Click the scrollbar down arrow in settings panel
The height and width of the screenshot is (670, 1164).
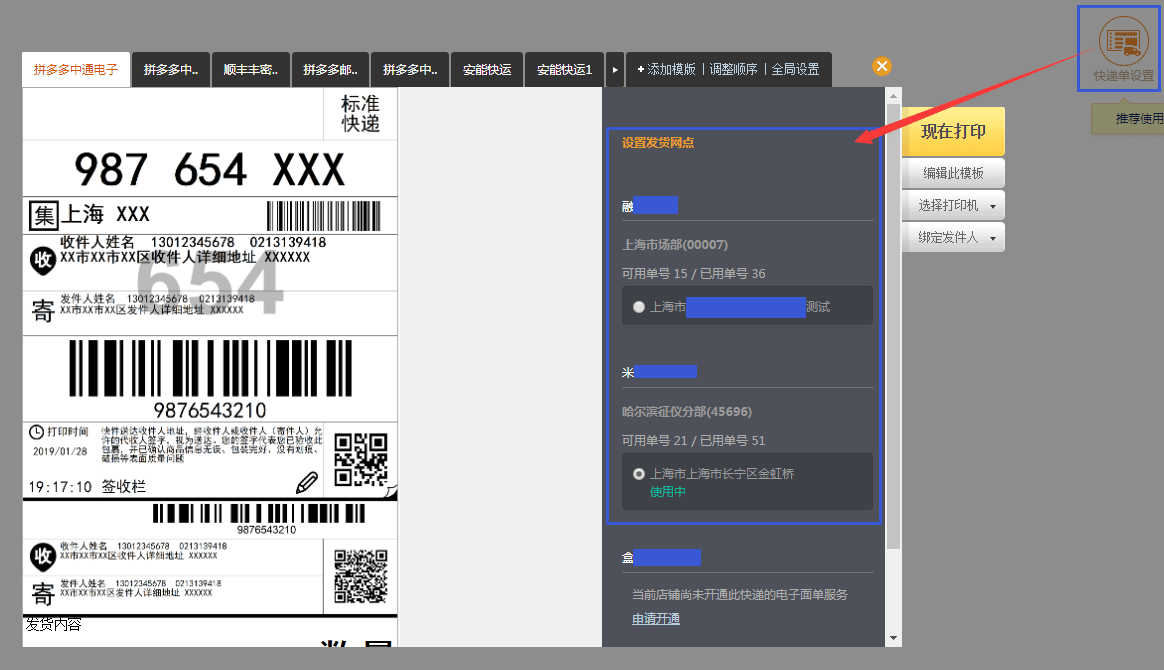(x=893, y=638)
